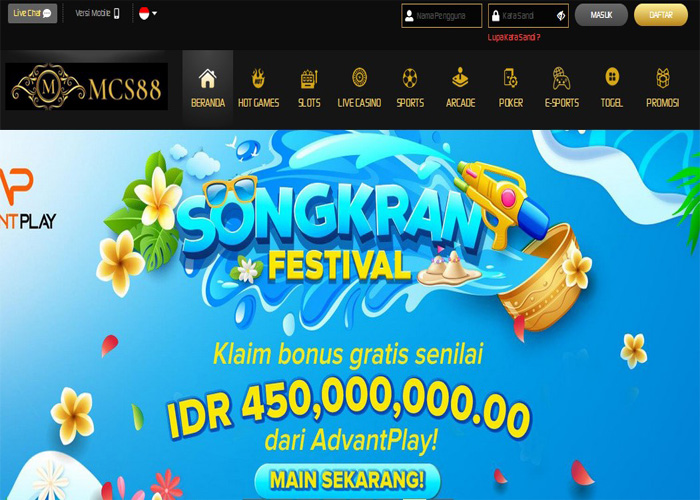Click the DAFTAR register button
Image resolution: width=700 pixels, height=500 pixels.
tap(661, 15)
